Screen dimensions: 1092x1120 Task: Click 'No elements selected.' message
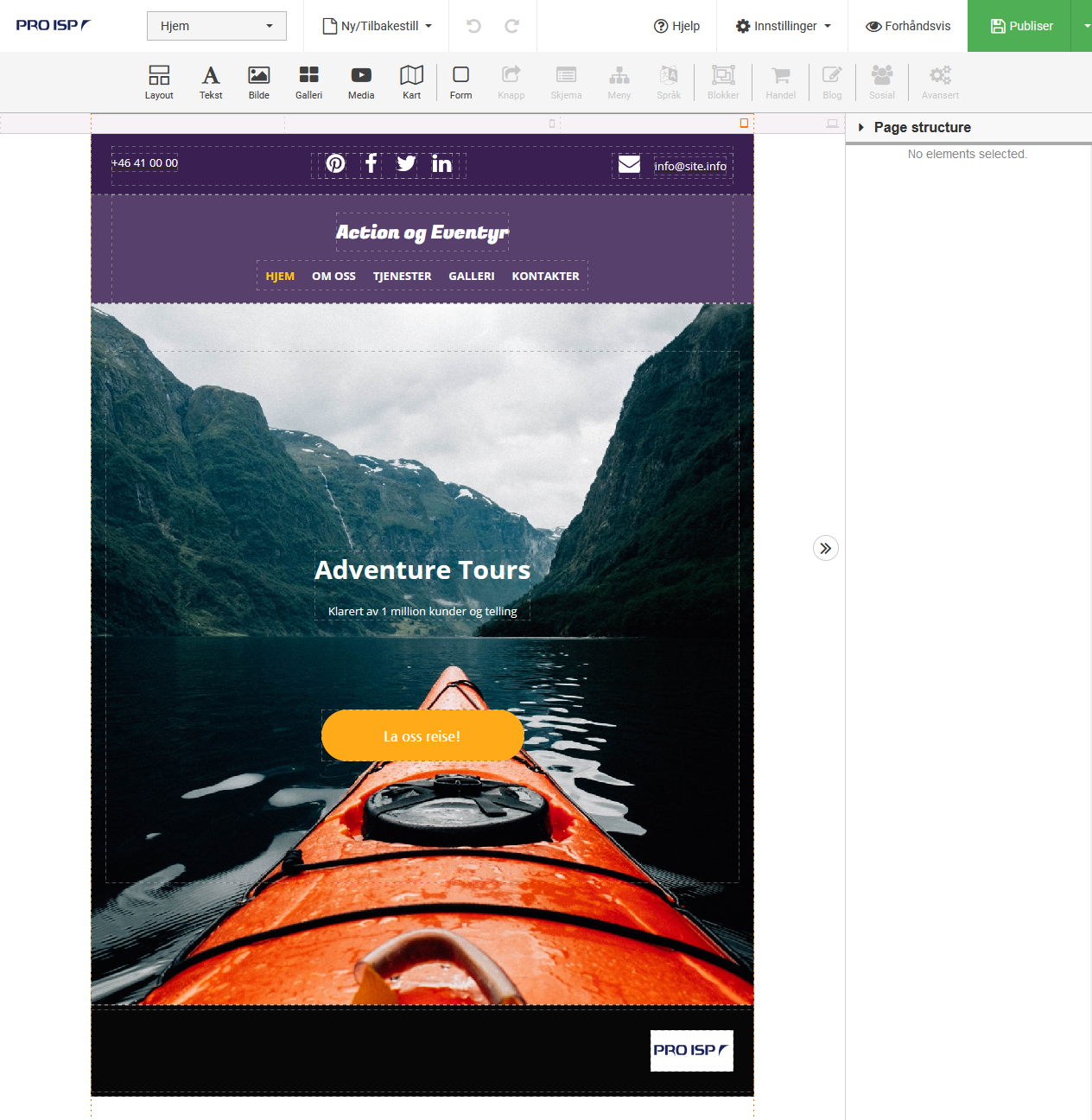(x=968, y=154)
